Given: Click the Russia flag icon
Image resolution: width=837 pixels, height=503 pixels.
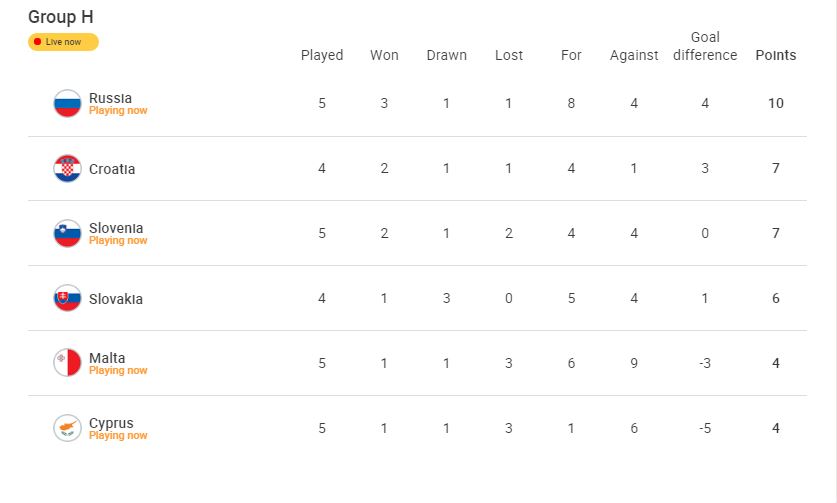Looking at the screenshot, I should (x=67, y=104).
